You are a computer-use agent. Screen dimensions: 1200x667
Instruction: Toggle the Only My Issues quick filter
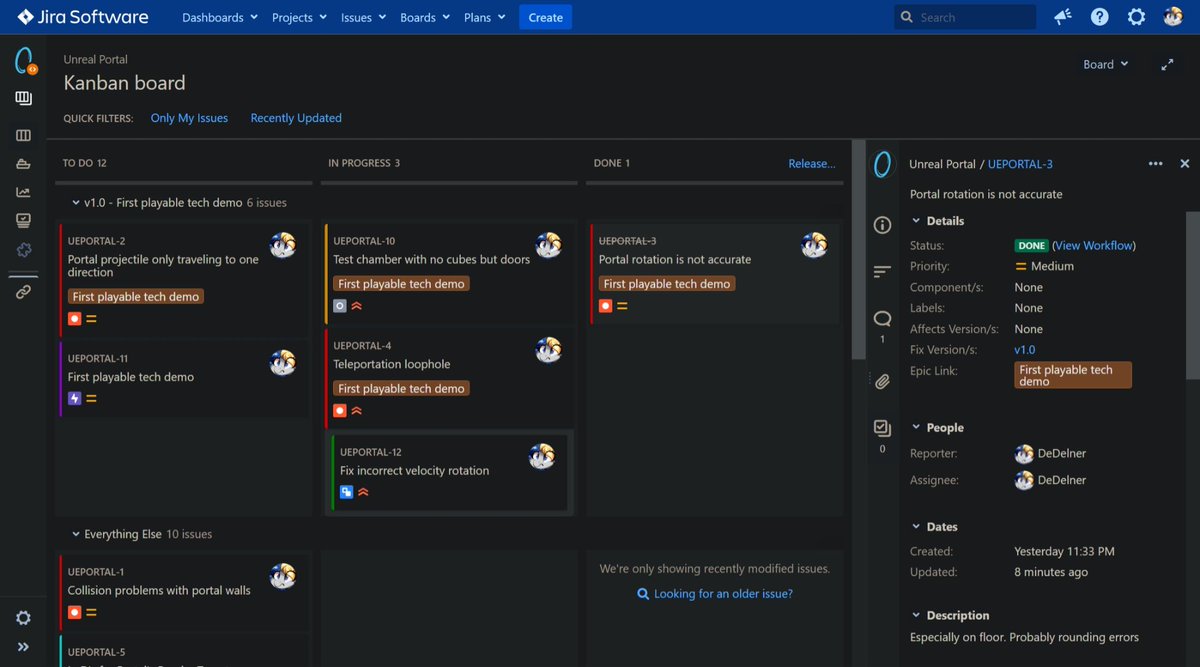[x=189, y=118]
